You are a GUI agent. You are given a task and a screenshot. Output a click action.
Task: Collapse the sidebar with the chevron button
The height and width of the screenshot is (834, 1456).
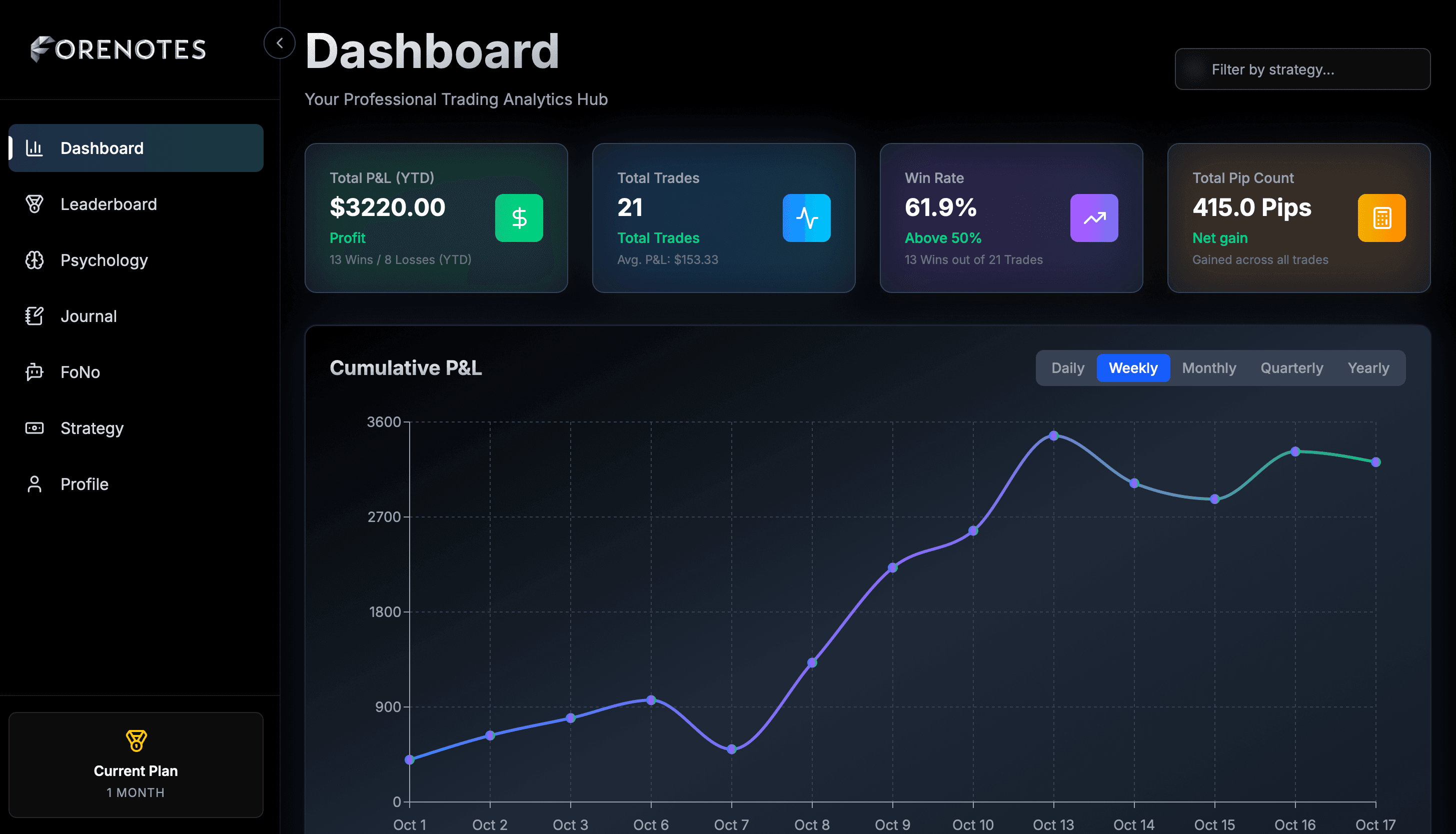[x=280, y=43]
